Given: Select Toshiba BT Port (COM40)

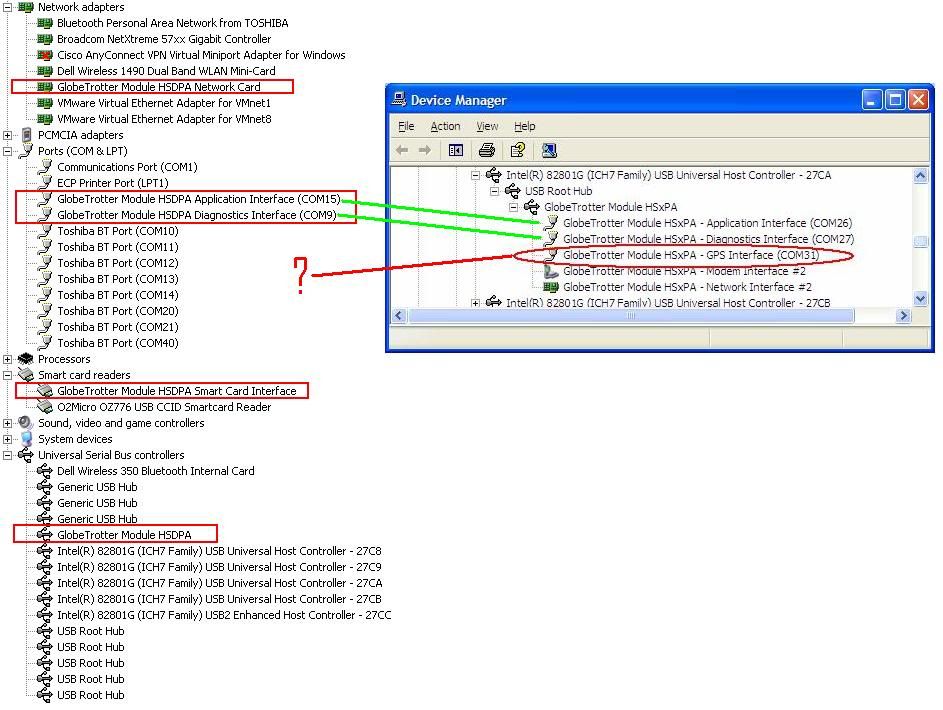Looking at the screenshot, I should click(118, 343).
